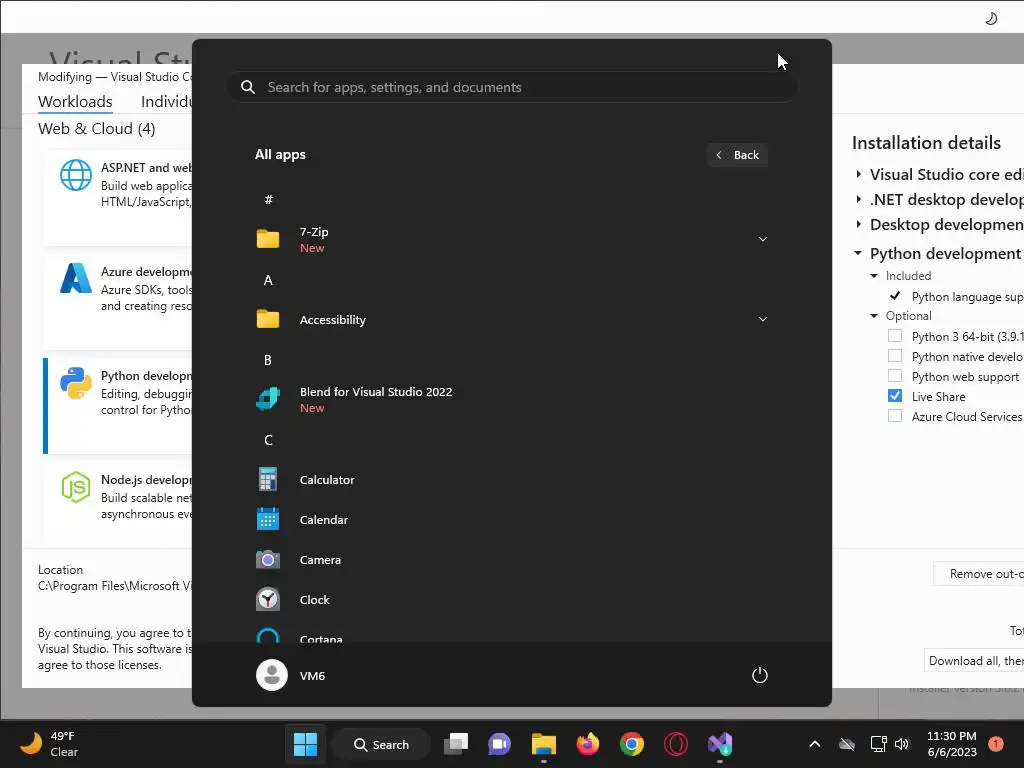The width and height of the screenshot is (1024, 768).
Task: Open the clock showing 11:30 PM
Action: coord(952,744)
